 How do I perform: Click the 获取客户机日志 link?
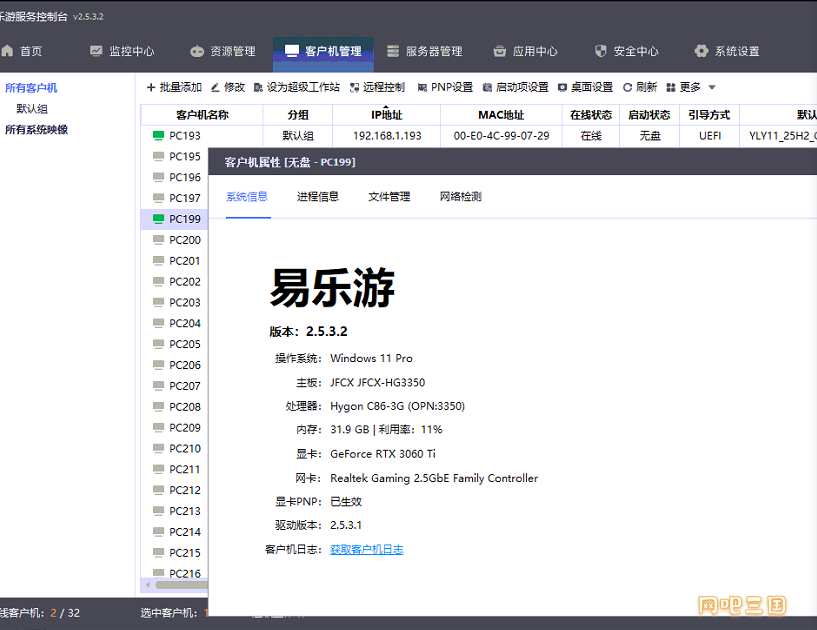tap(367, 549)
